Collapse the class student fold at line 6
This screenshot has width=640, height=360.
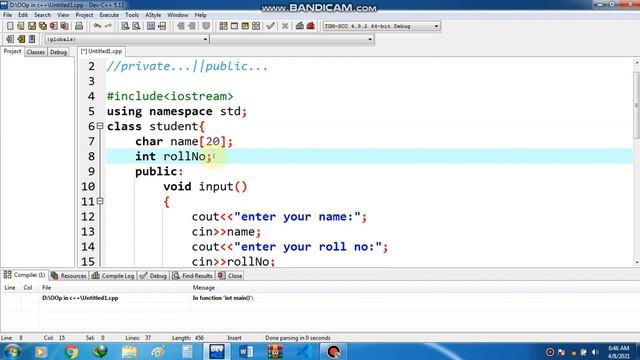(x=100, y=126)
